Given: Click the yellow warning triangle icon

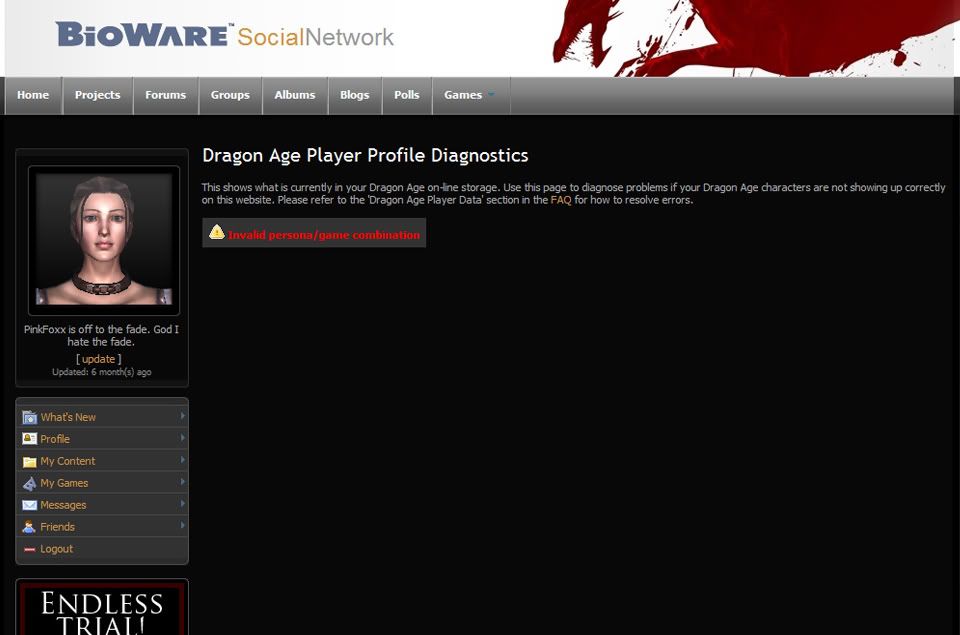Looking at the screenshot, I should click(x=217, y=233).
